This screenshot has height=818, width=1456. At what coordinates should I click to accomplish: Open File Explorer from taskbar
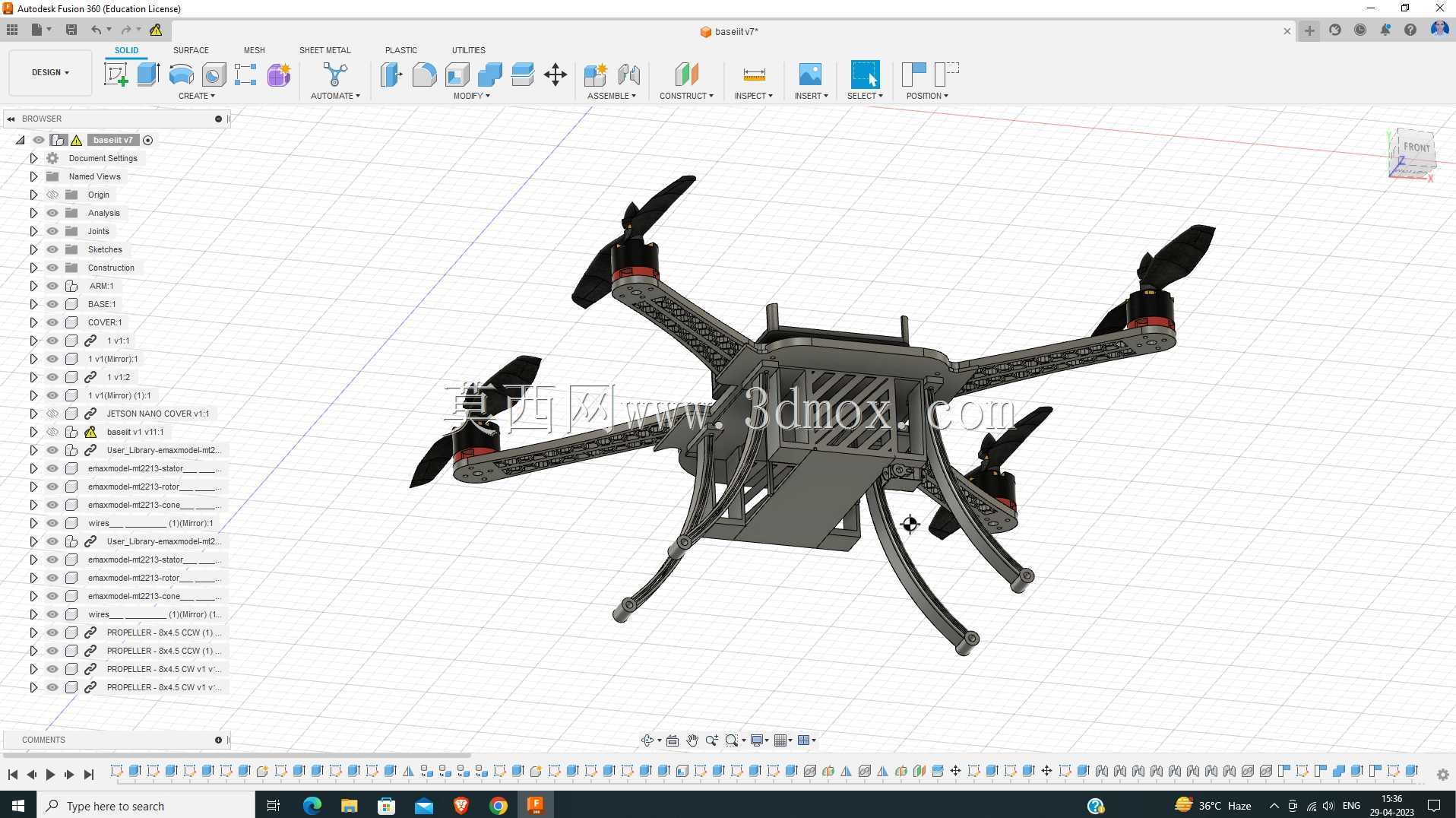349,806
